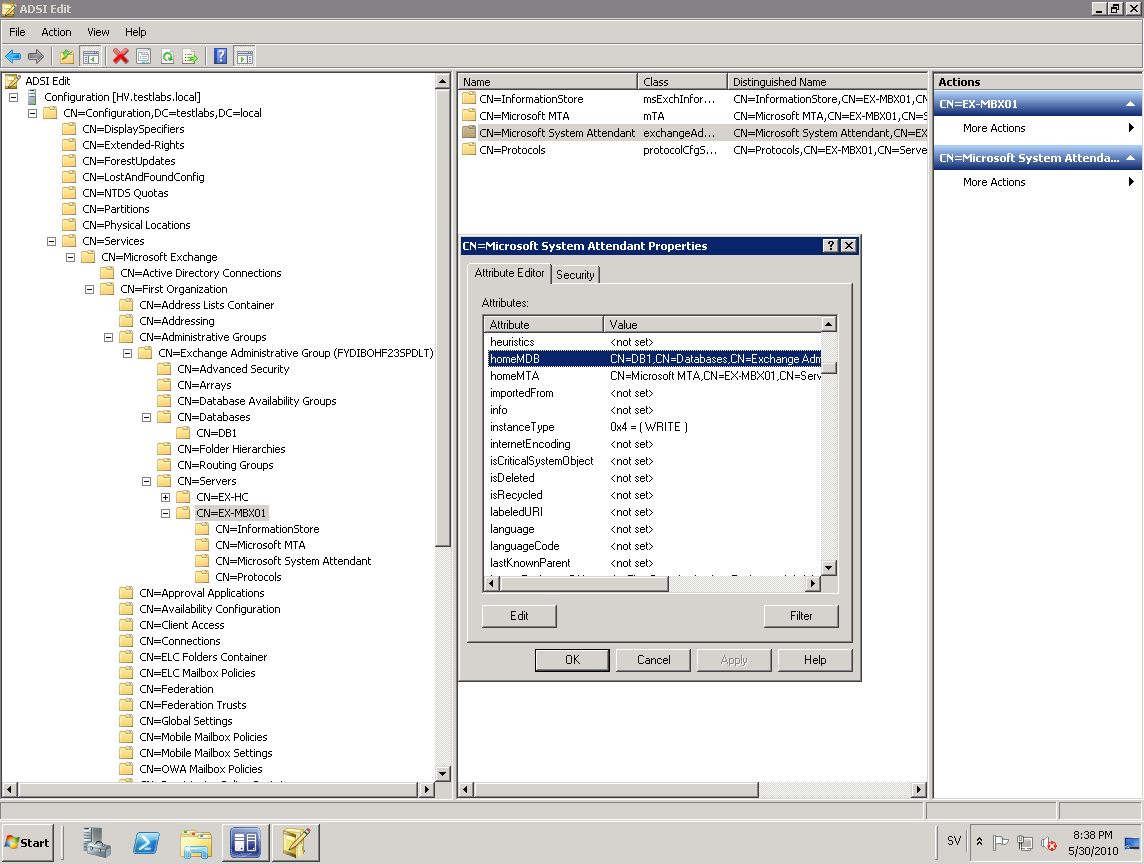
Task: Switch to the Security tab
Action: 575,274
